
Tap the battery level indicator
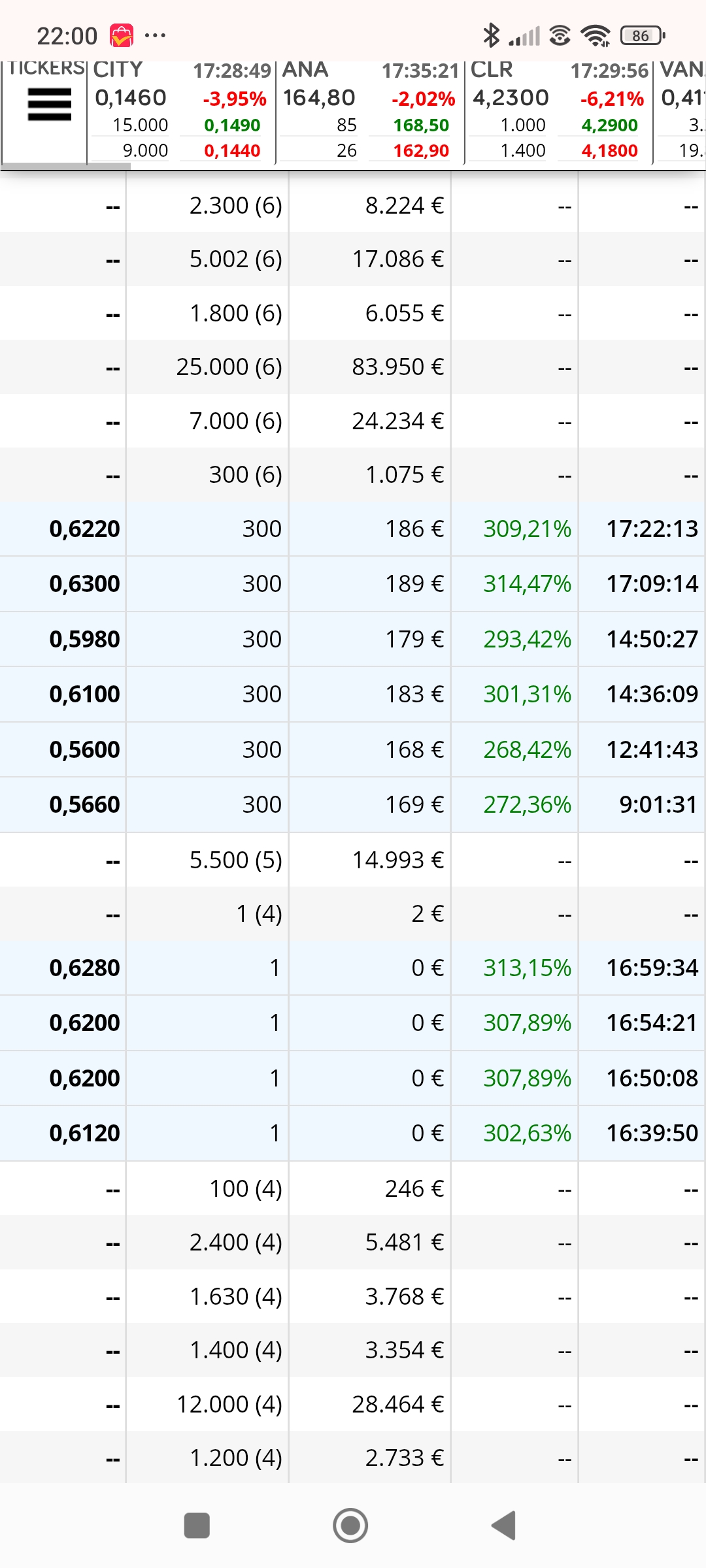pyautogui.click(x=643, y=35)
